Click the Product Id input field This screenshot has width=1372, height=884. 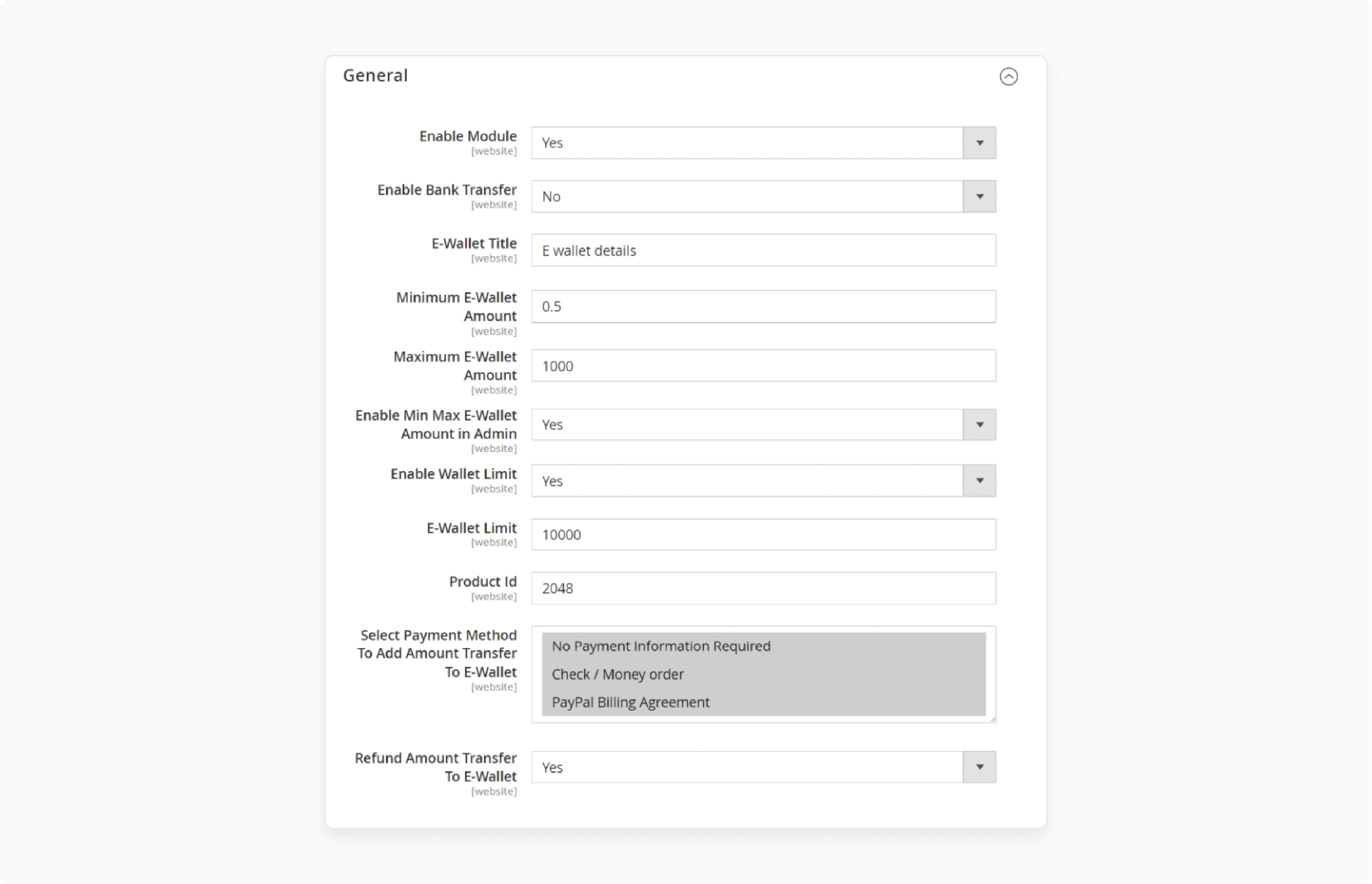tap(763, 588)
